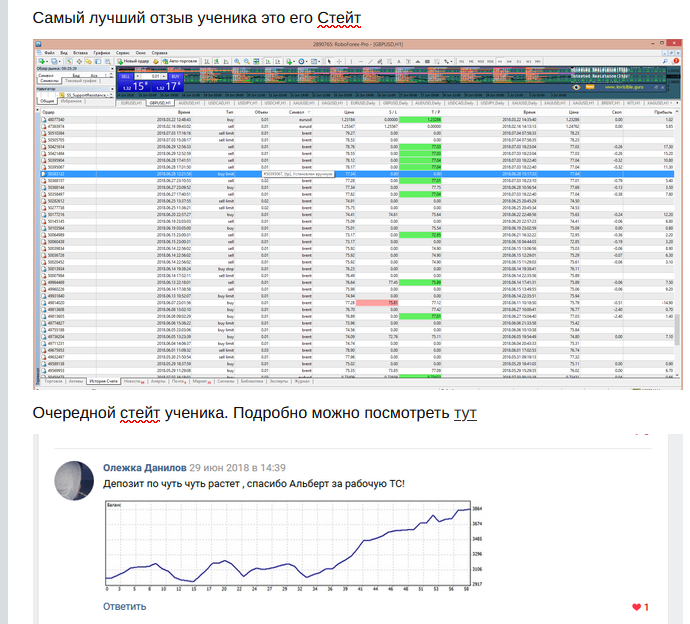Switch timeframe to M15
This screenshot has width=690, height=624.
481,62
